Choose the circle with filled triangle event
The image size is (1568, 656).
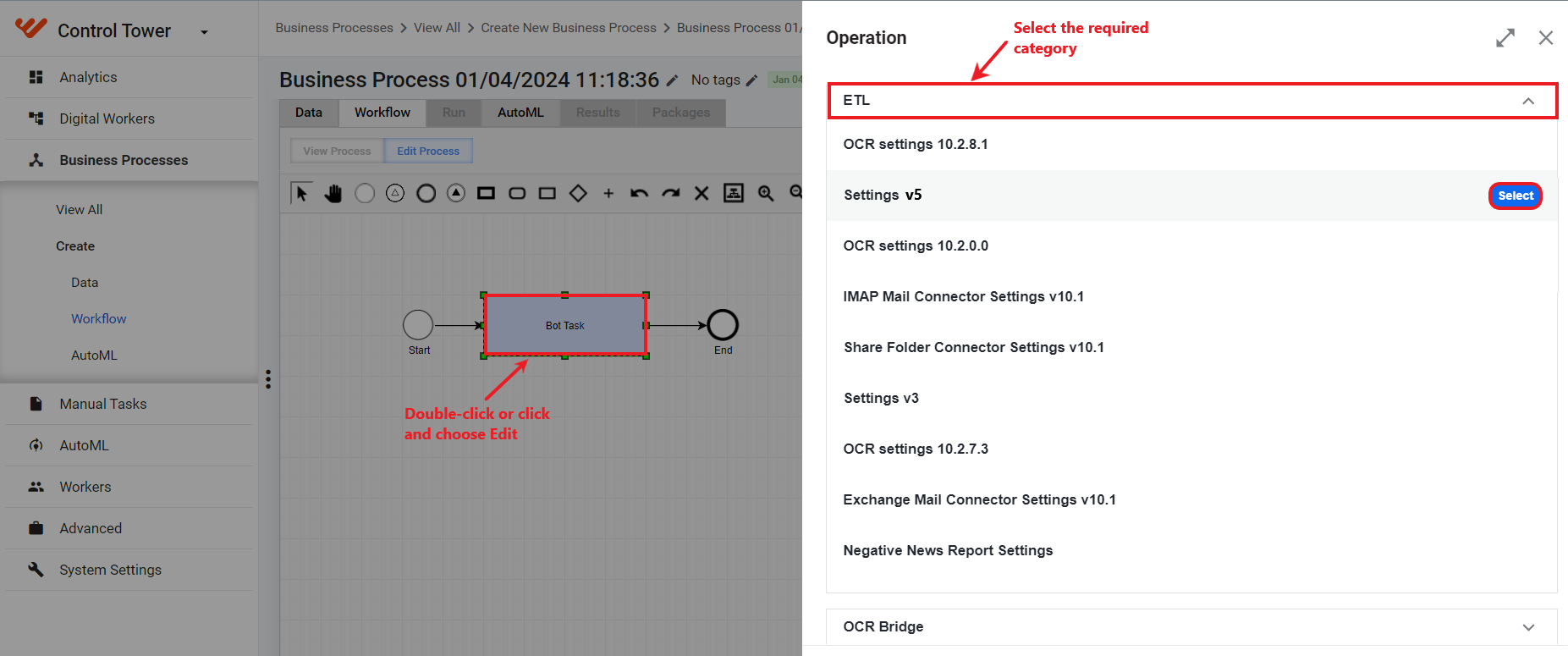pyautogui.click(x=456, y=193)
